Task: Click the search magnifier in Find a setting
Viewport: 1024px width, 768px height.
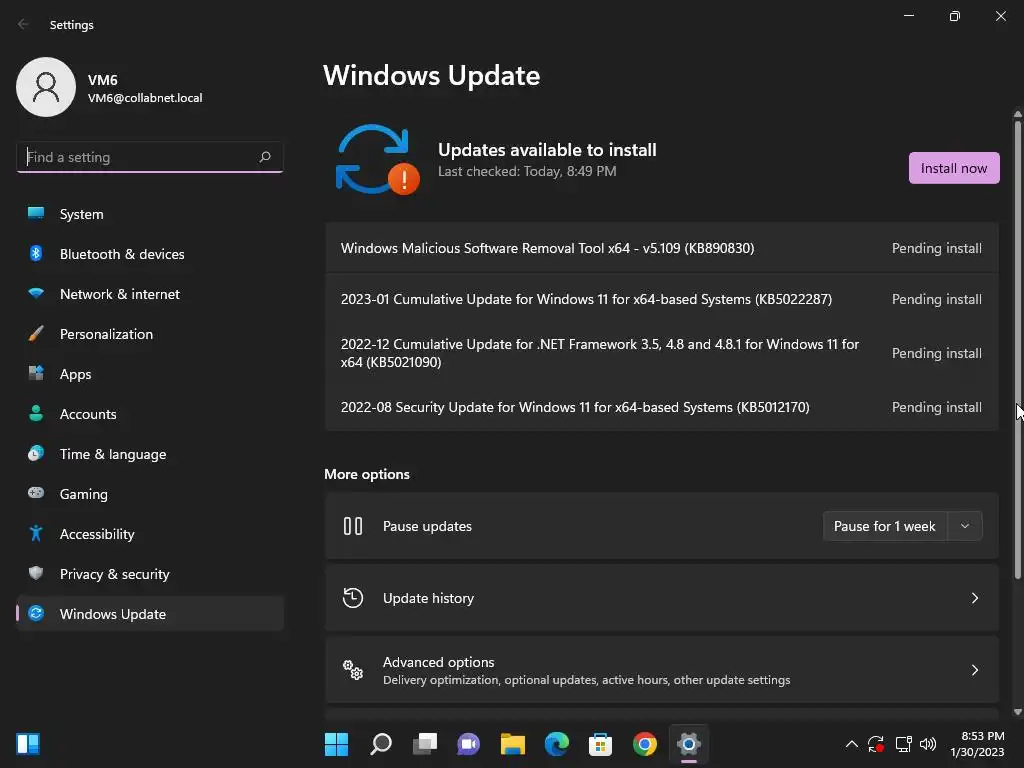Action: click(264, 157)
